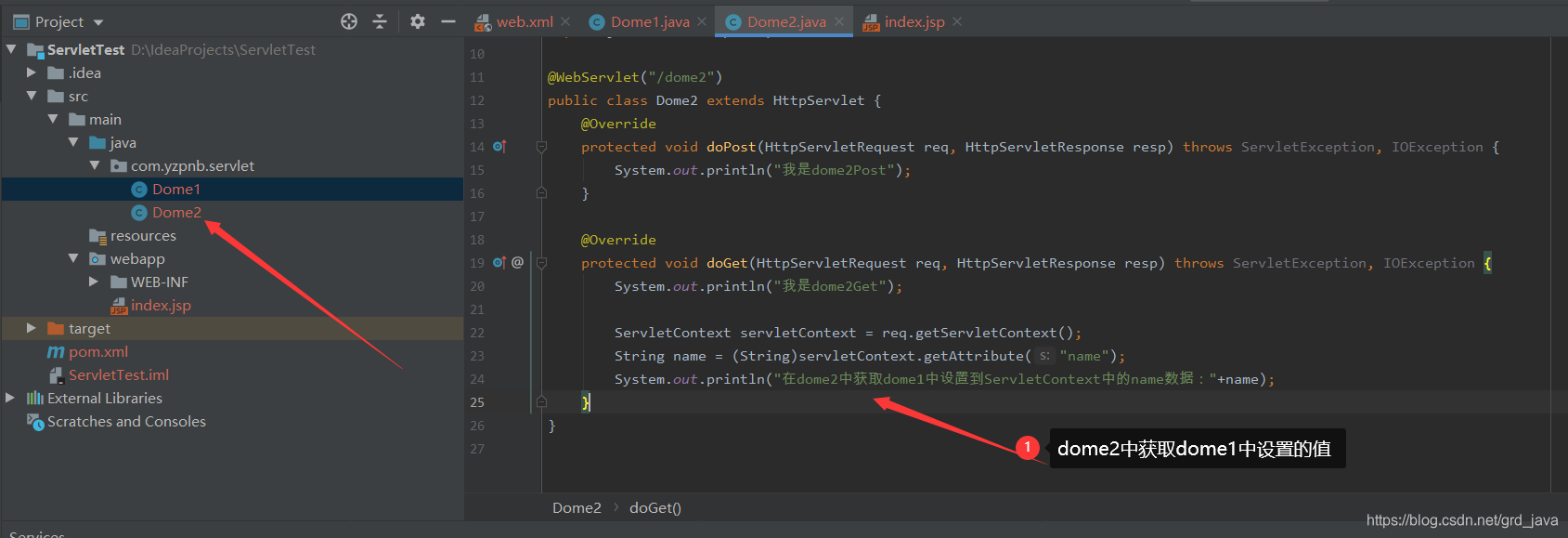Image resolution: width=1568 pixels, height=538 pixels.
Task: Click HttpServlet in class declaration
Action: tap(819, 100)
